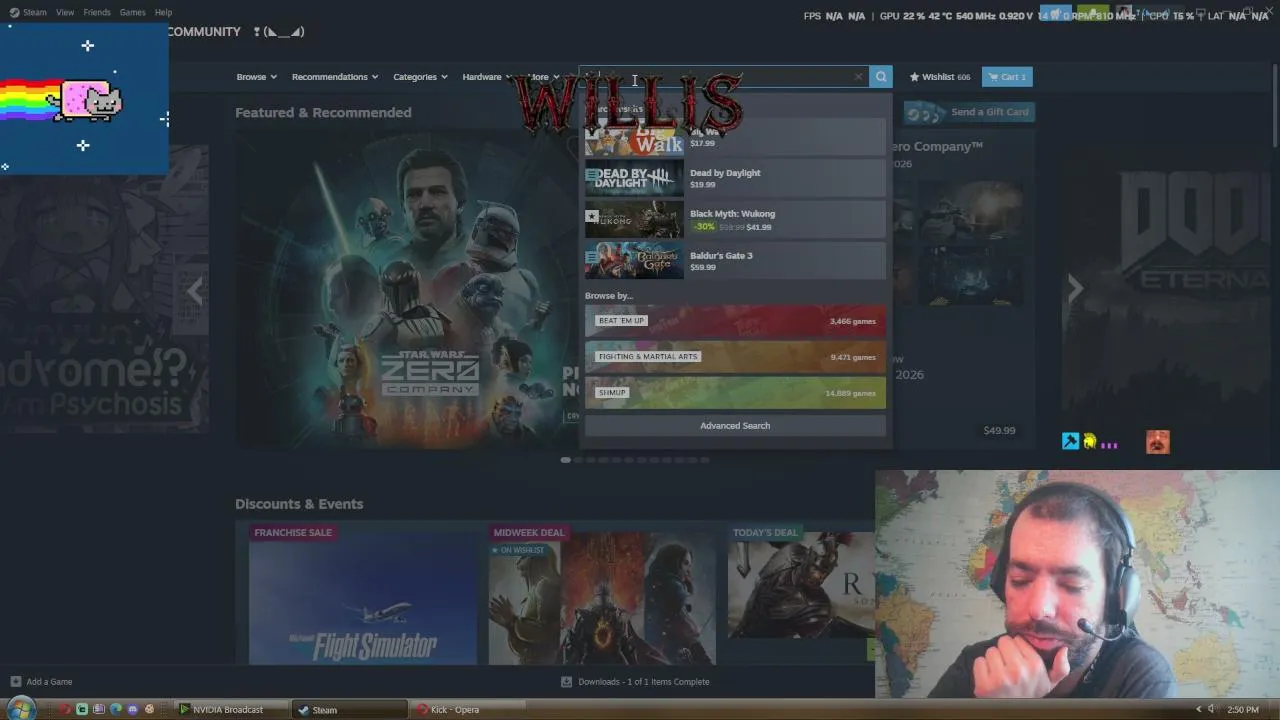
Task: Open the Friends menu
Action: click(x=97, y=12)
